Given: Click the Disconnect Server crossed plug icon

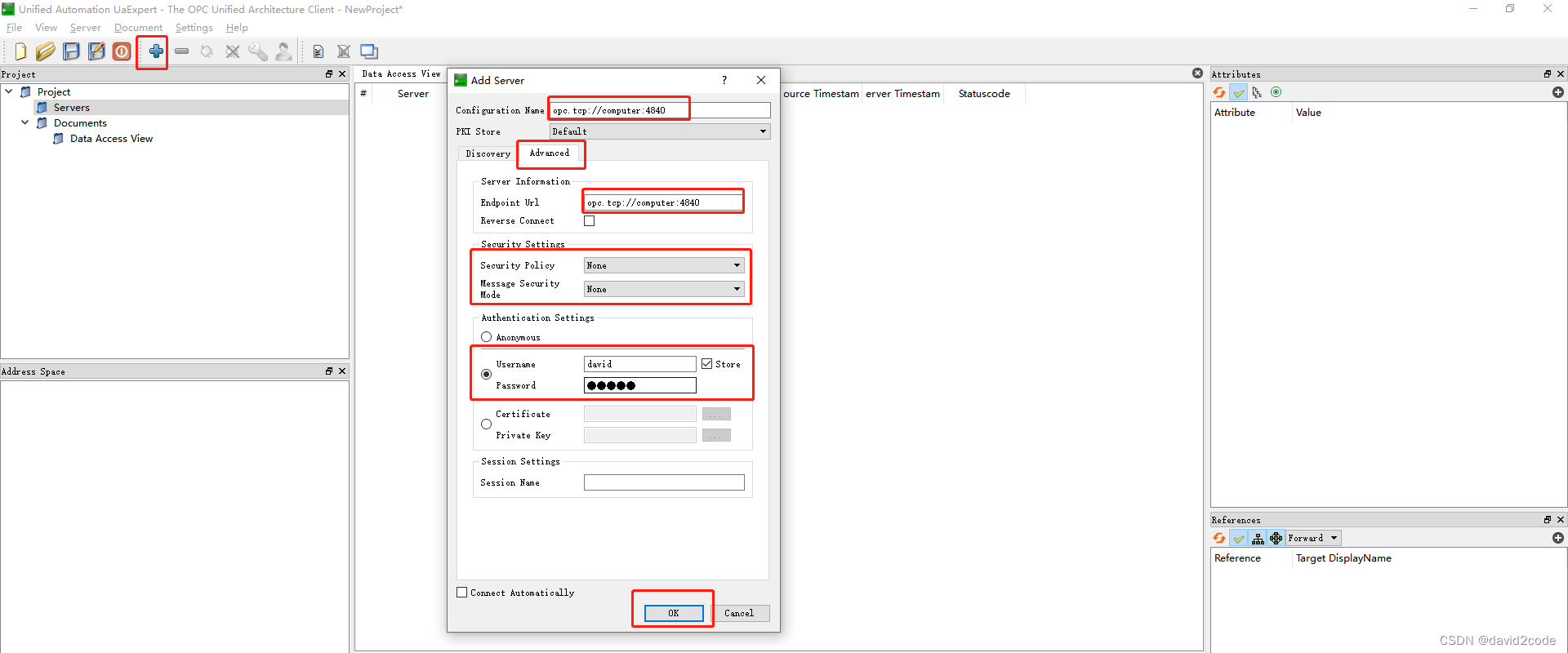Looking at the screenshot, I should point(233,51).
